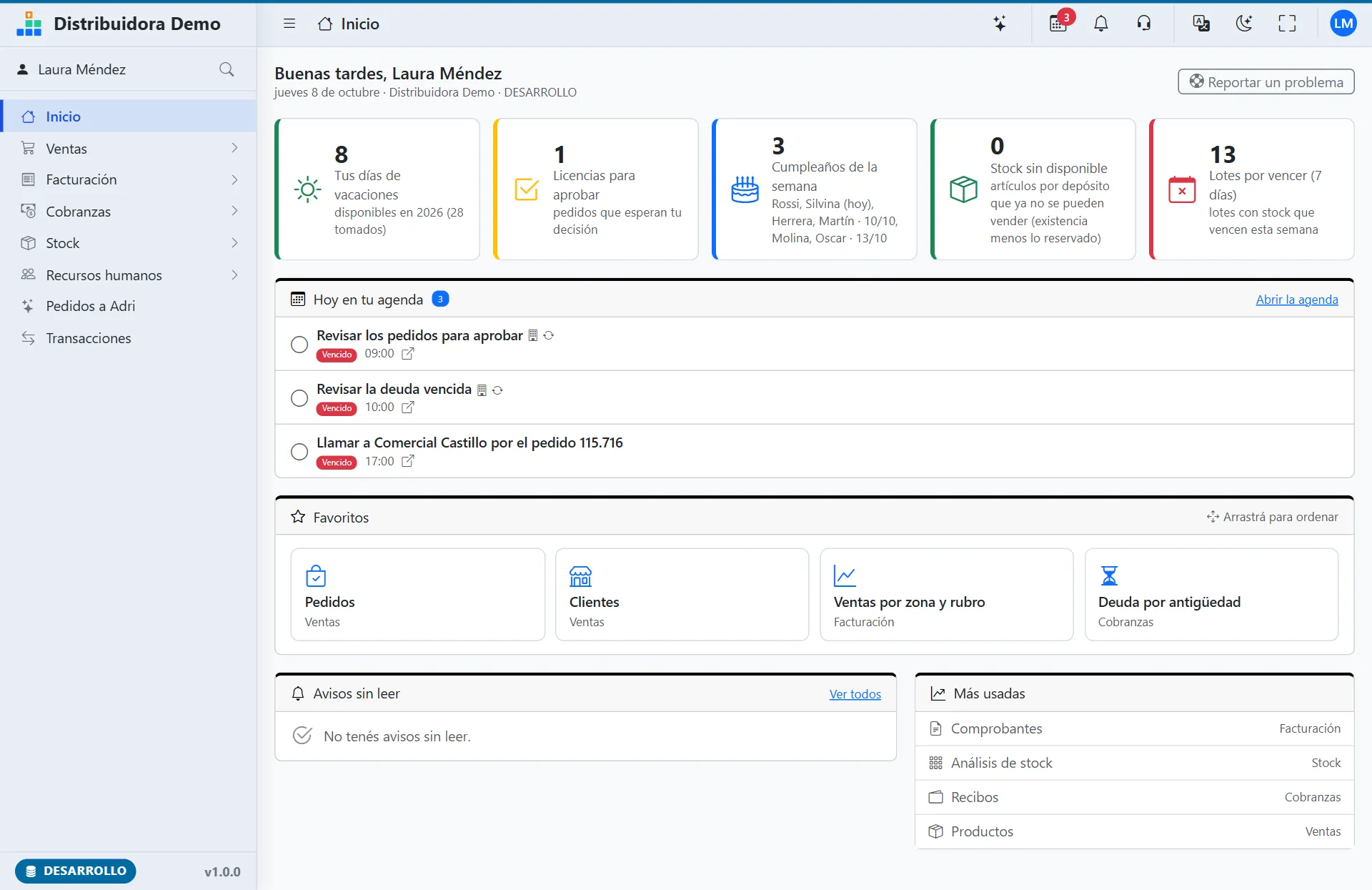Screen dimensions: 1372x890
Task: Click Reportar un problema button
Action: tap(1266, 81)
